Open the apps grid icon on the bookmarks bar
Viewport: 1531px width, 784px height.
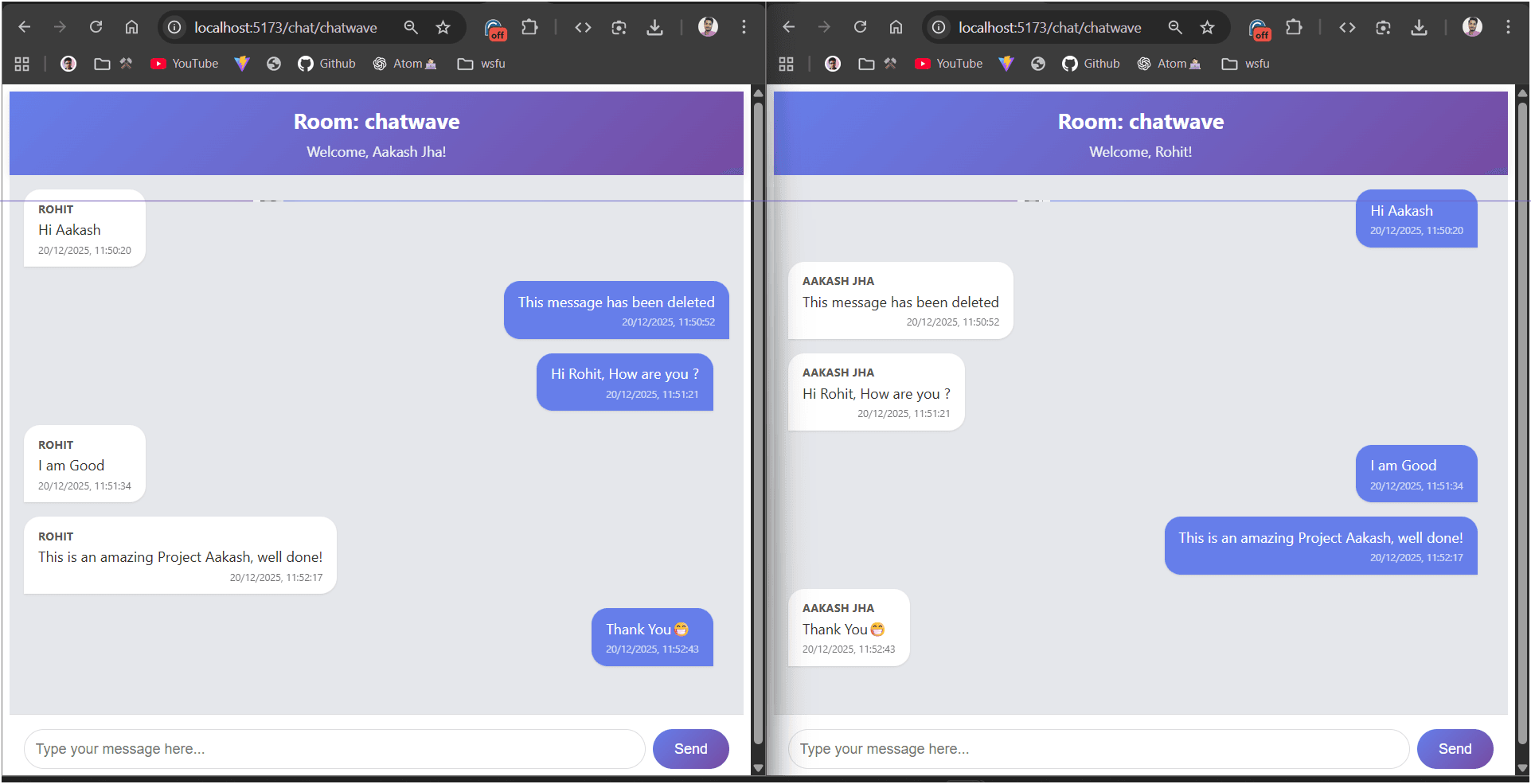pos(21,63)
